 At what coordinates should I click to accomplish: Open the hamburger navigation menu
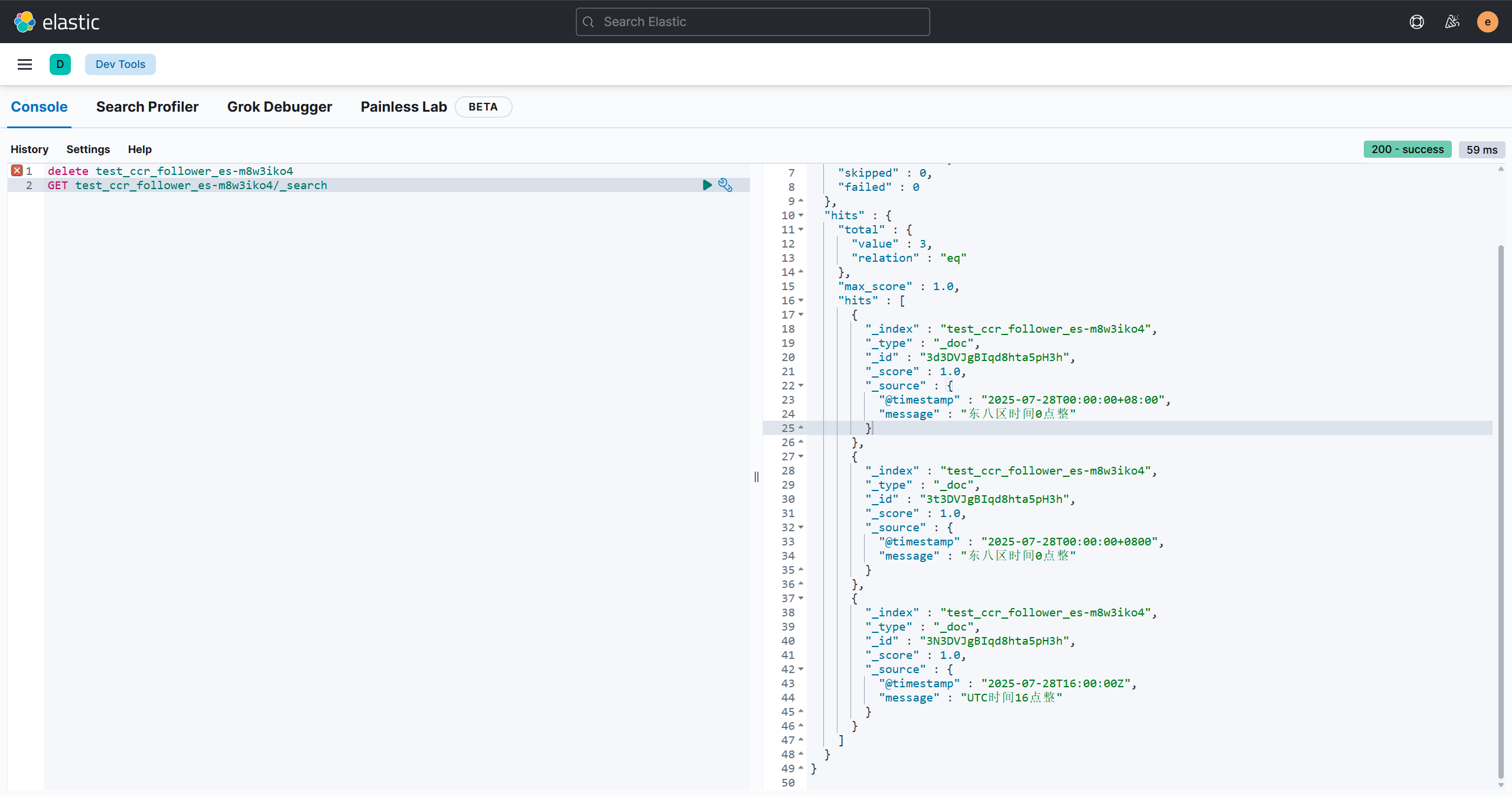pos(25,64)
